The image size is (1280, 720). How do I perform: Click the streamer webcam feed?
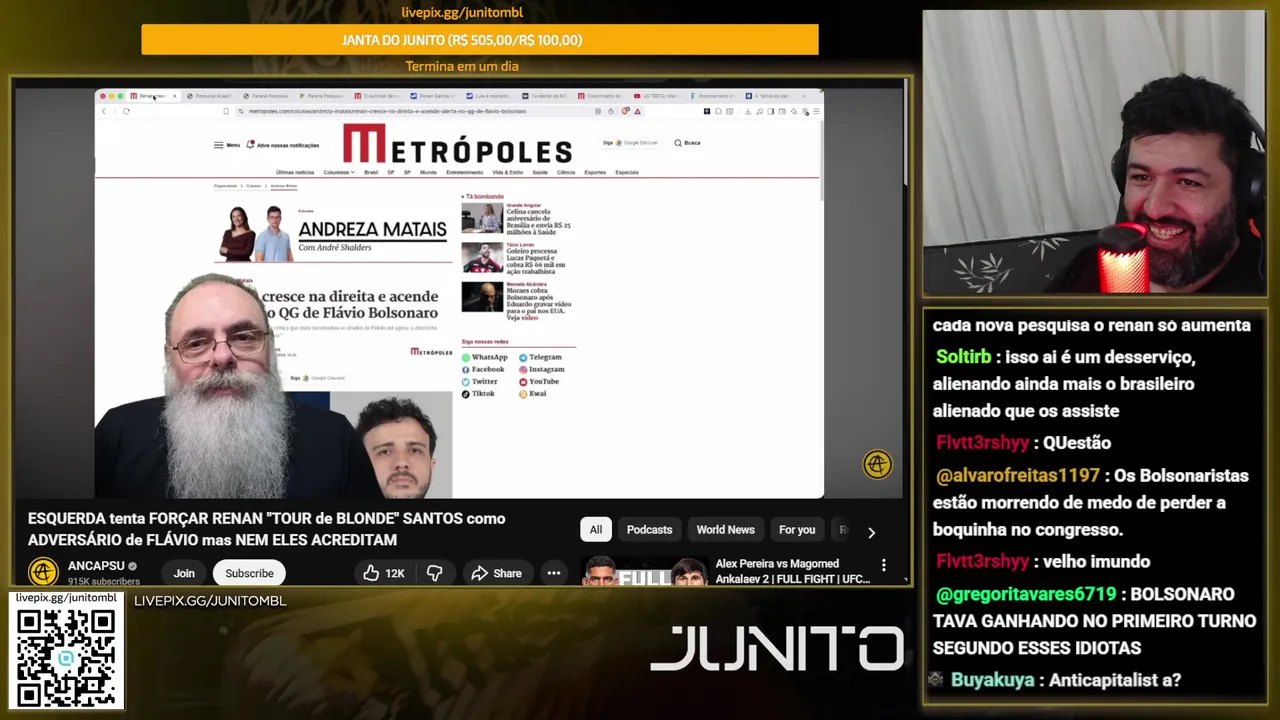1094,152
